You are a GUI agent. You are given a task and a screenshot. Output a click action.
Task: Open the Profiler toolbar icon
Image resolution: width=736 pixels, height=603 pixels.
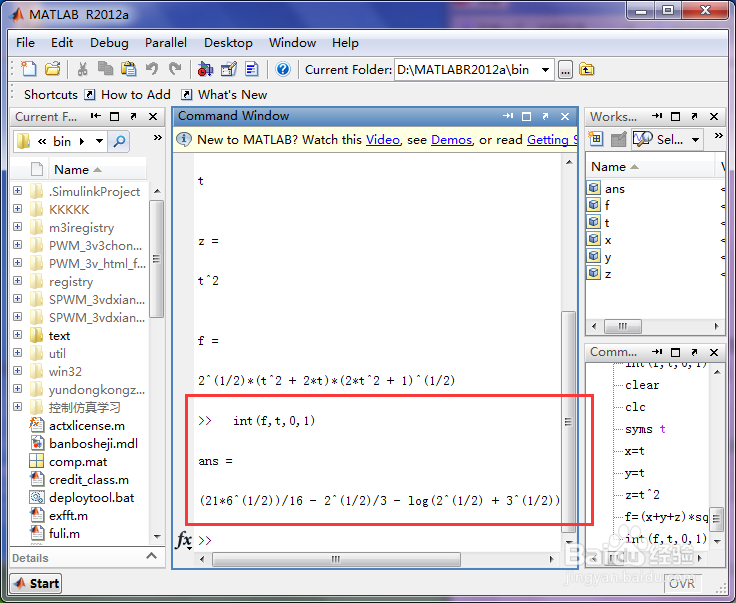252,69
